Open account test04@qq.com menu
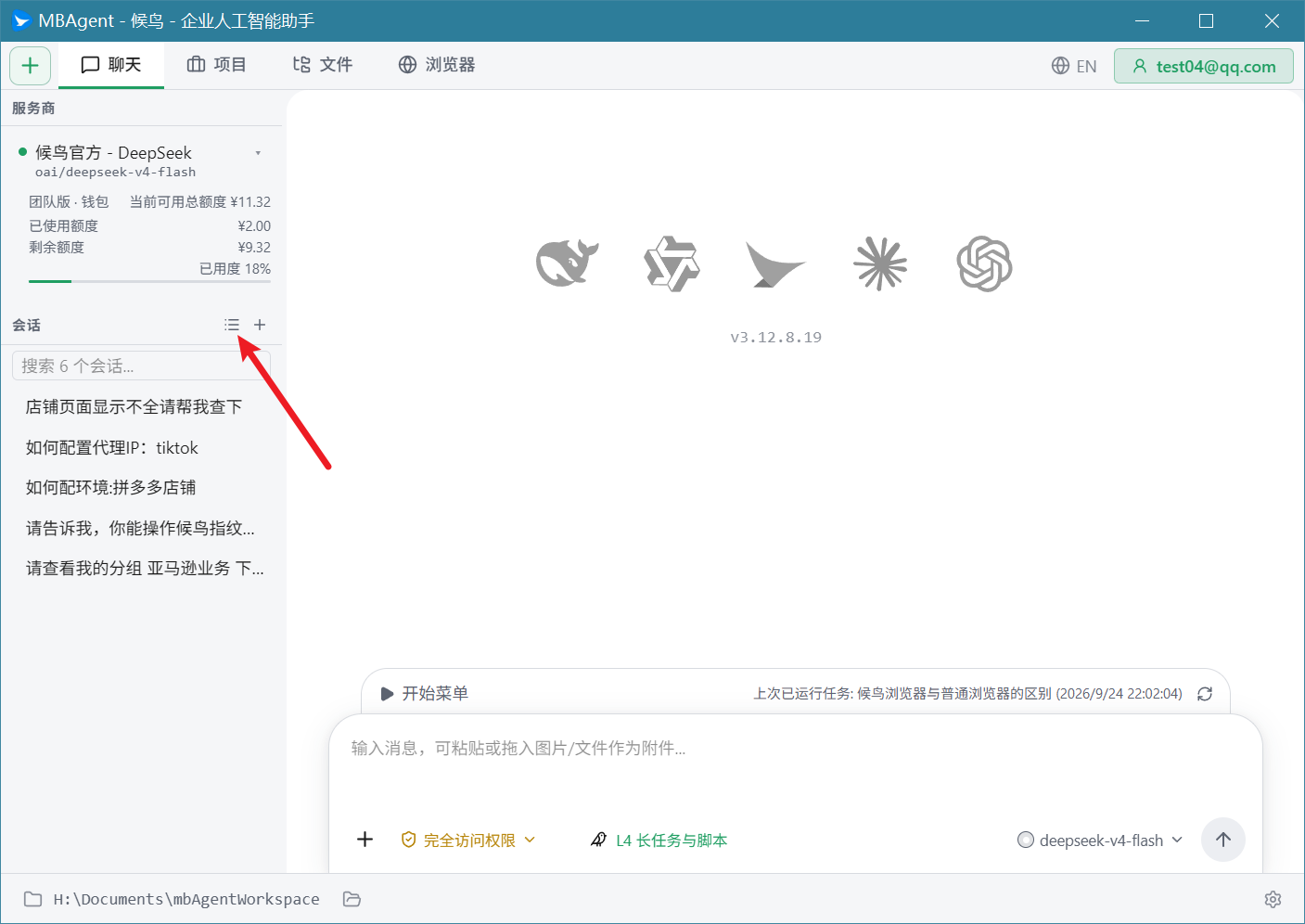This screenshot has width=1305, height=924. tap(1204, 66)
